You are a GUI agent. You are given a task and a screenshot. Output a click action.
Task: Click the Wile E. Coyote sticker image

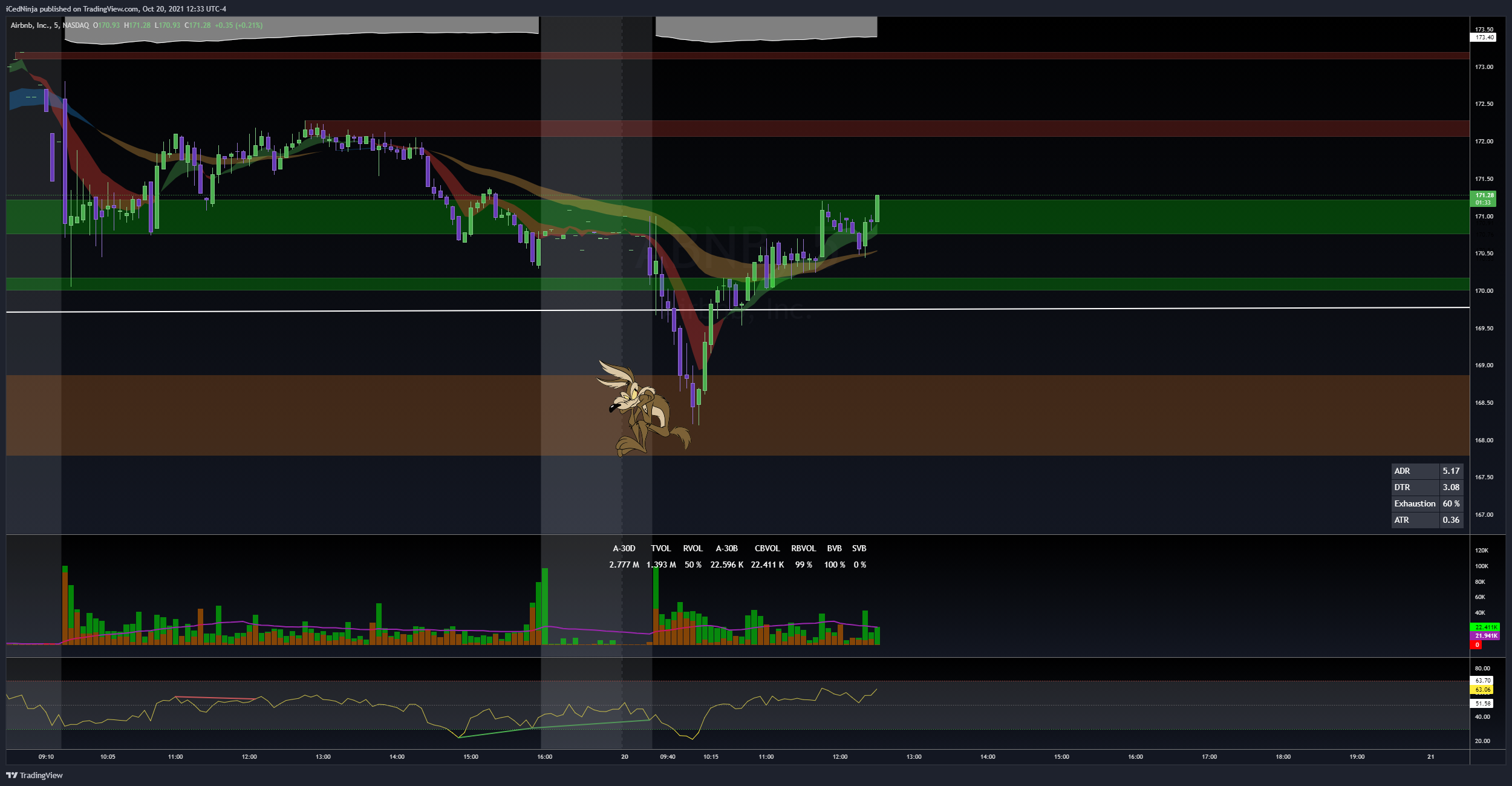[644, 408]
